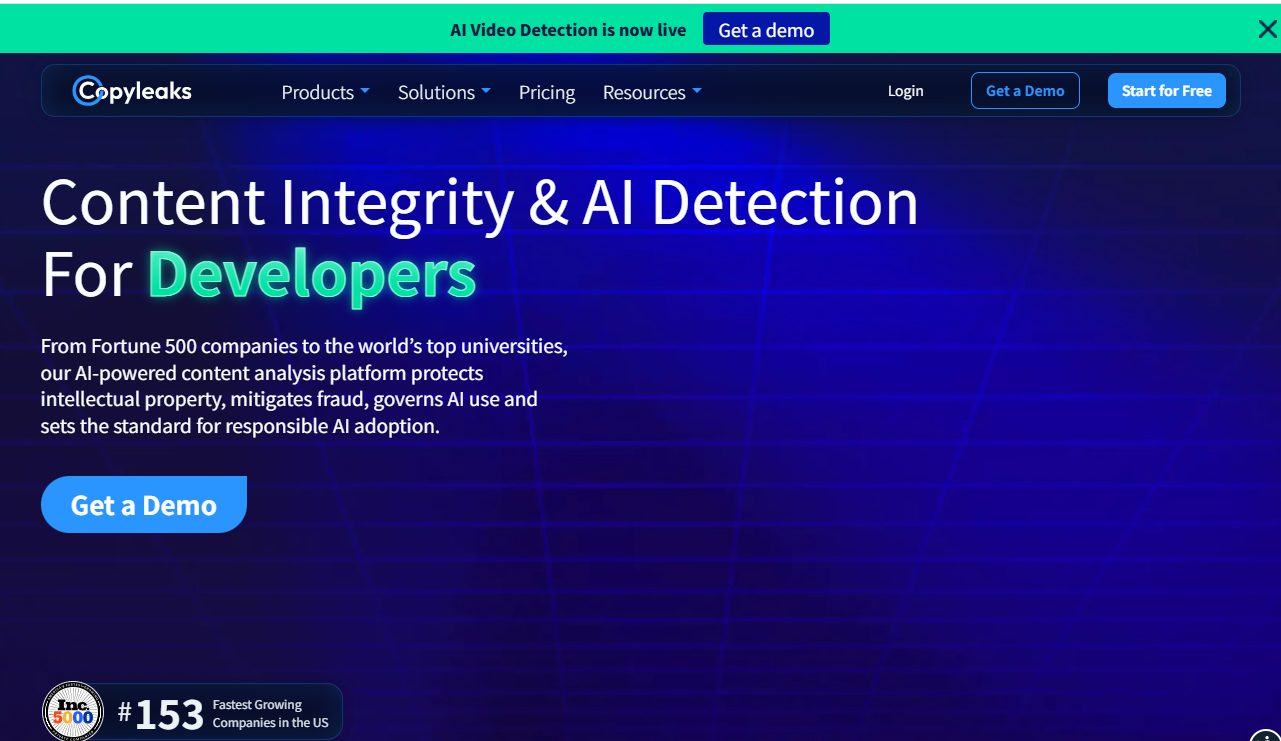Screen dimensions: 1281x741
Task: Click the banner's Get a demo button
Action: tap(766, 30)
